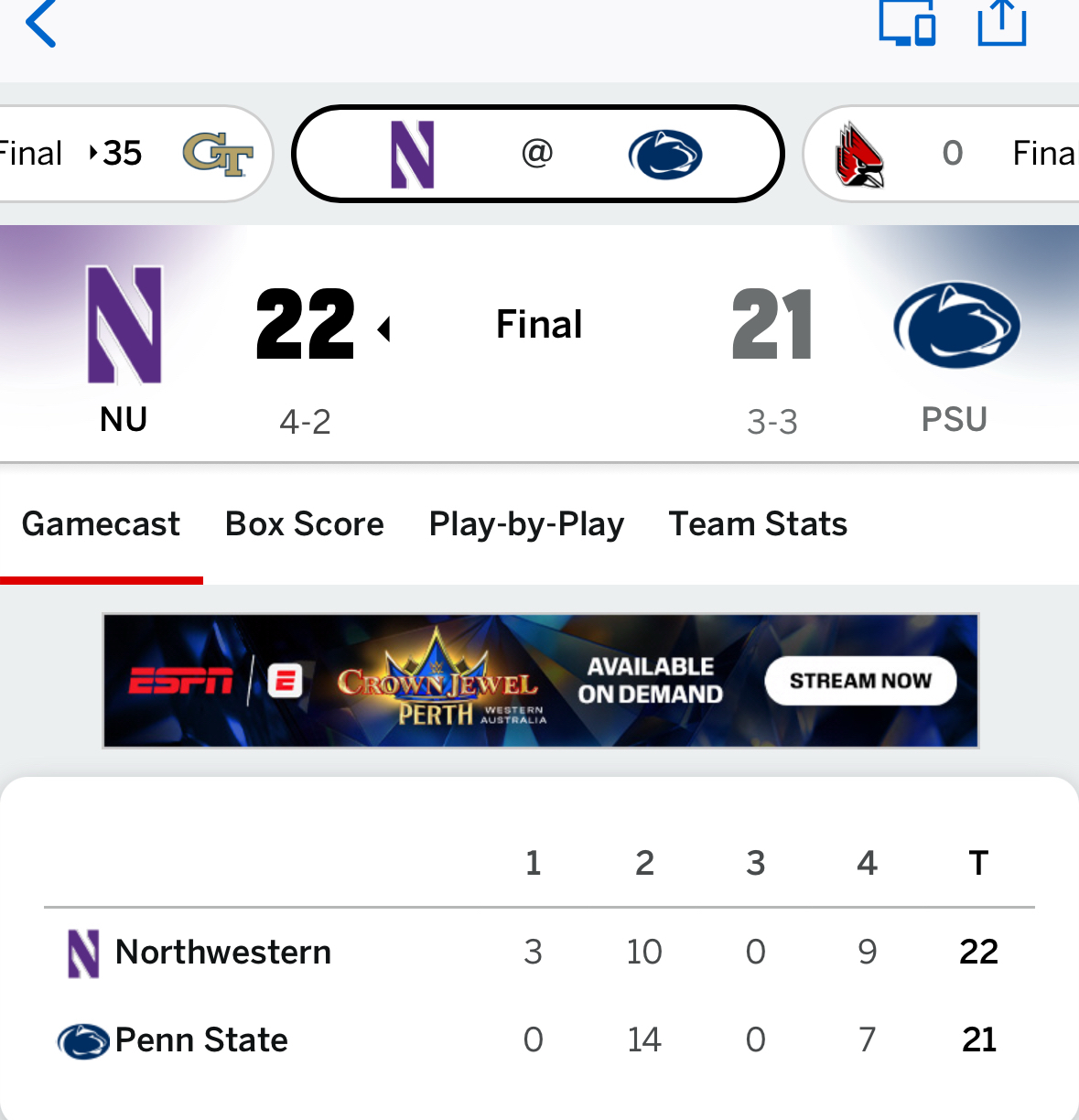Tap the Penn State logo in the linescore row
1079x1120 pixels.
tap(83, 1041)
